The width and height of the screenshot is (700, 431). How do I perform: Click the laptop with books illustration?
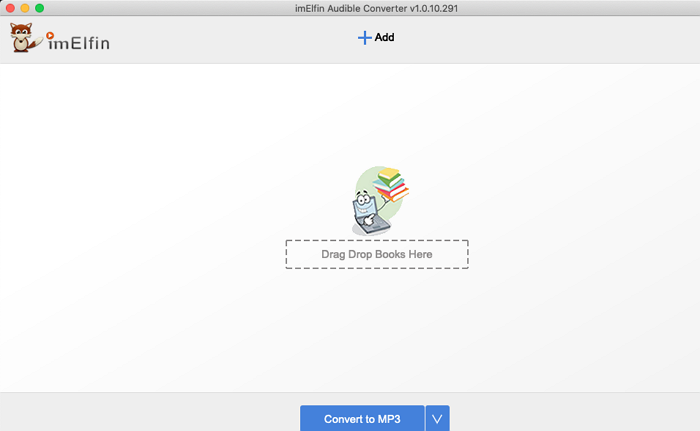[380, 201]
